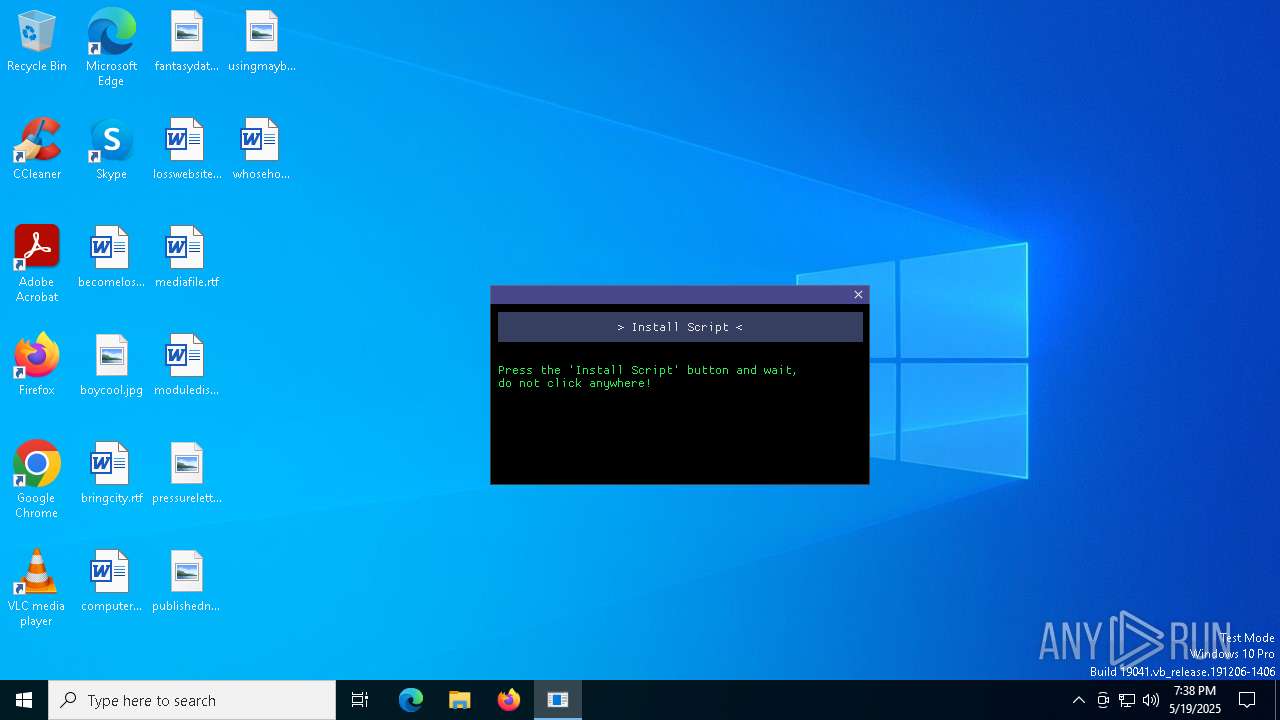Open the Recycle Bin icon
1280x720 pixels.
click(37, 42)
